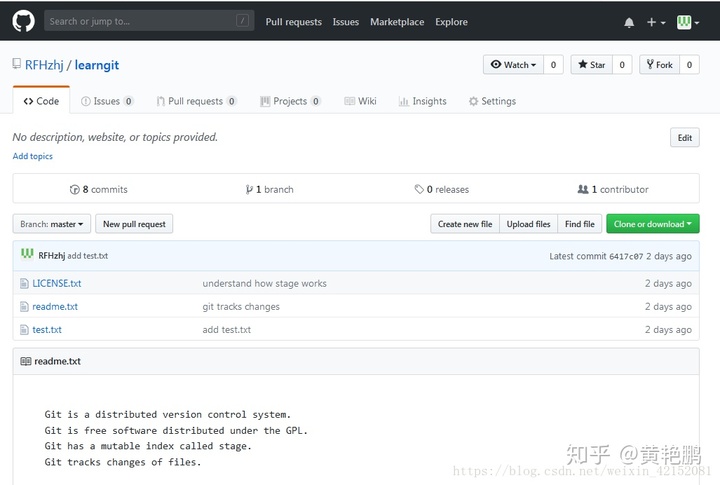Fork the learngit repository
Viewport: 720px width, 485px height.
point(659,65)
